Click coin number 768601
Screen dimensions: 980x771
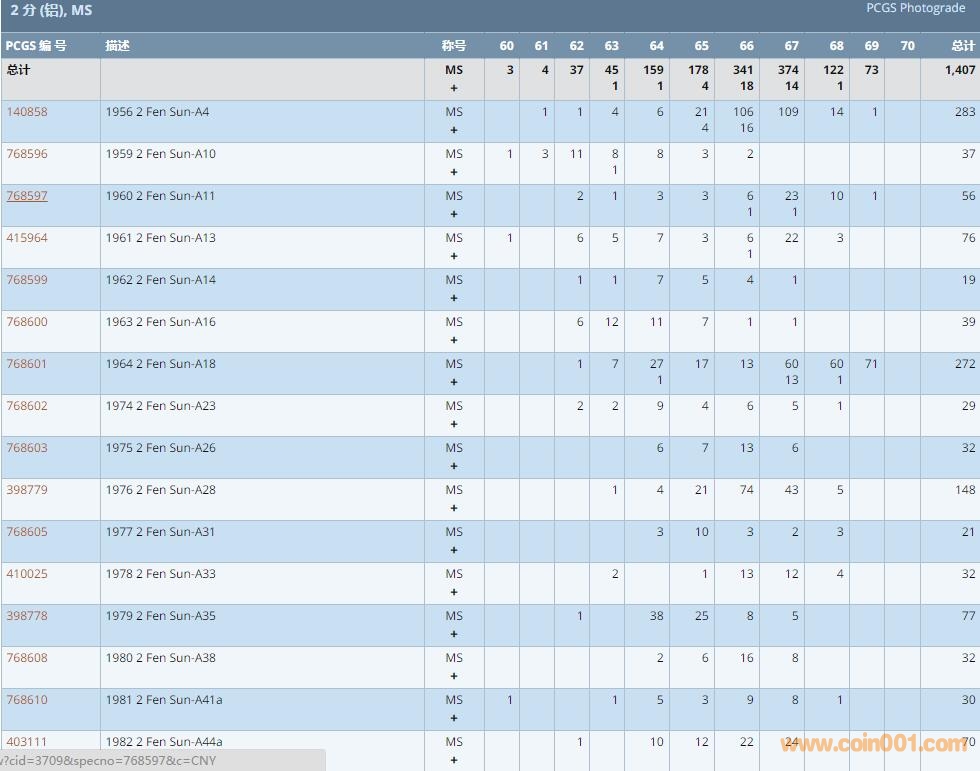point(27,364)
